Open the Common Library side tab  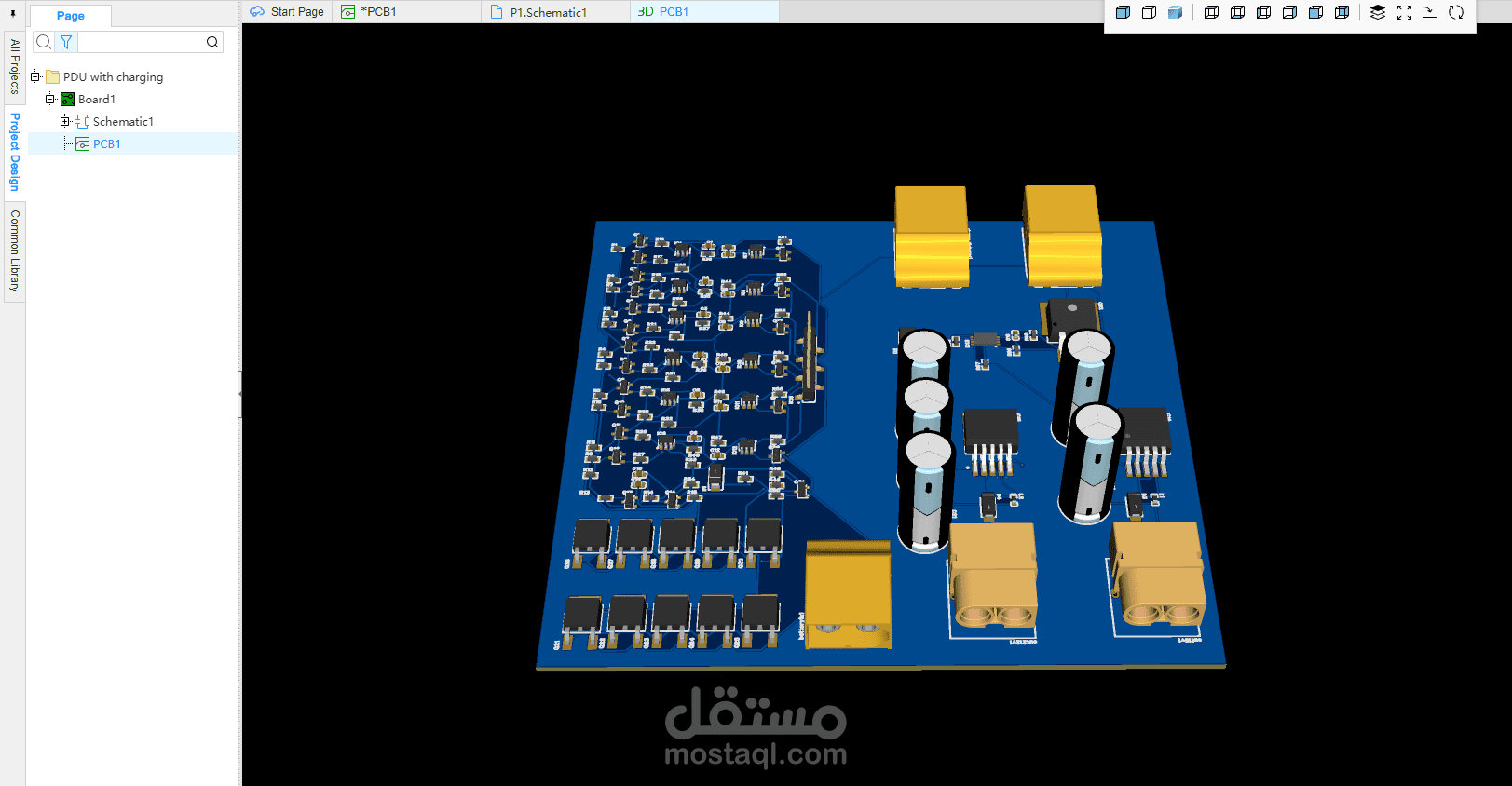14,251
